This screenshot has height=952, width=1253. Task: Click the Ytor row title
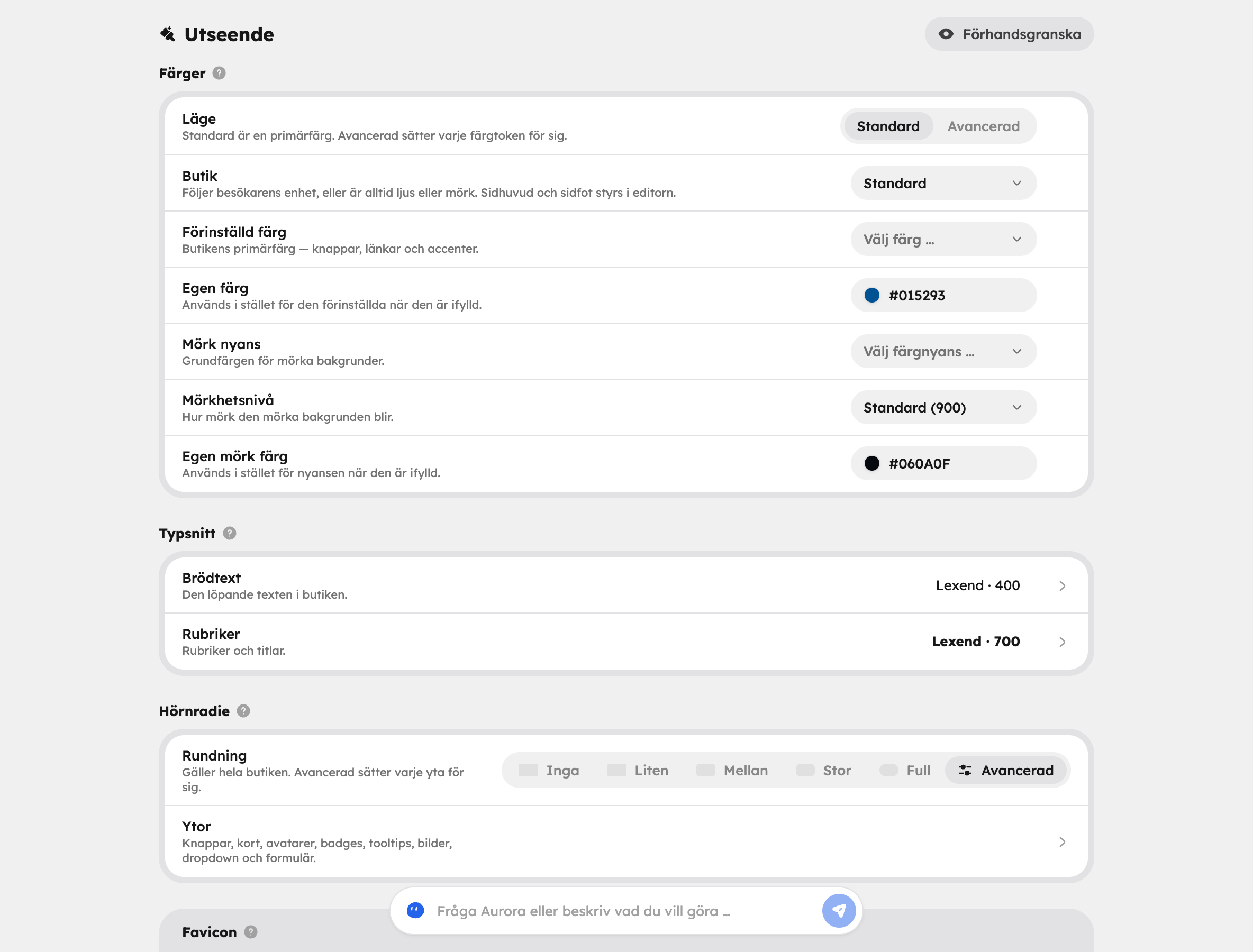pos(196,826)
